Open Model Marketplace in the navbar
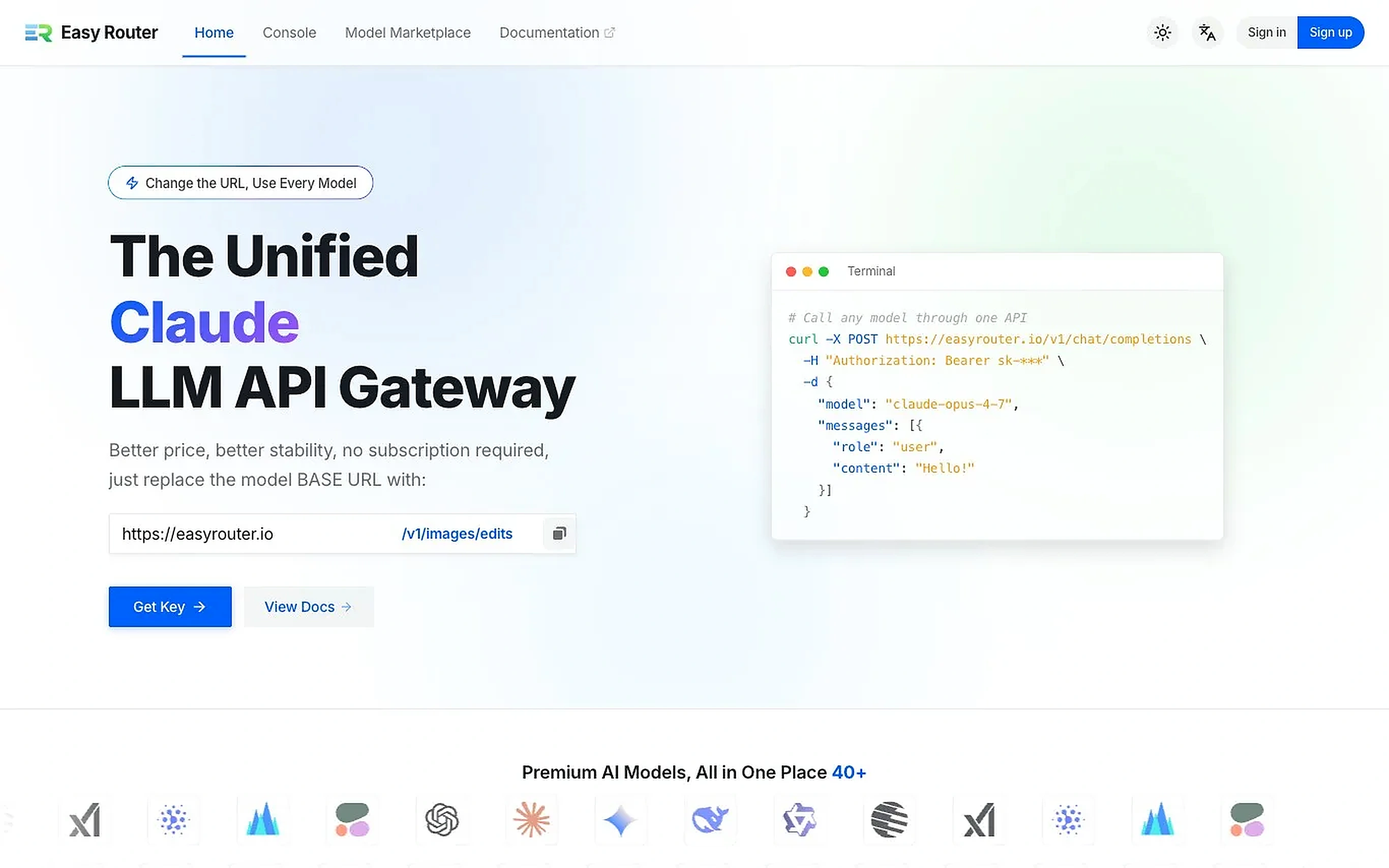1389x868 pixels. pyautogui.click(x=408, y=33)
